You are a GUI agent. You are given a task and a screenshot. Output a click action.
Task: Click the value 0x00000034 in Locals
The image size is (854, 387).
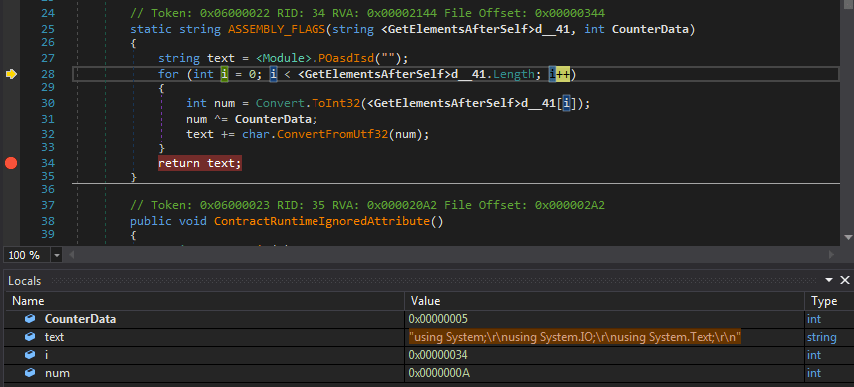438,355
